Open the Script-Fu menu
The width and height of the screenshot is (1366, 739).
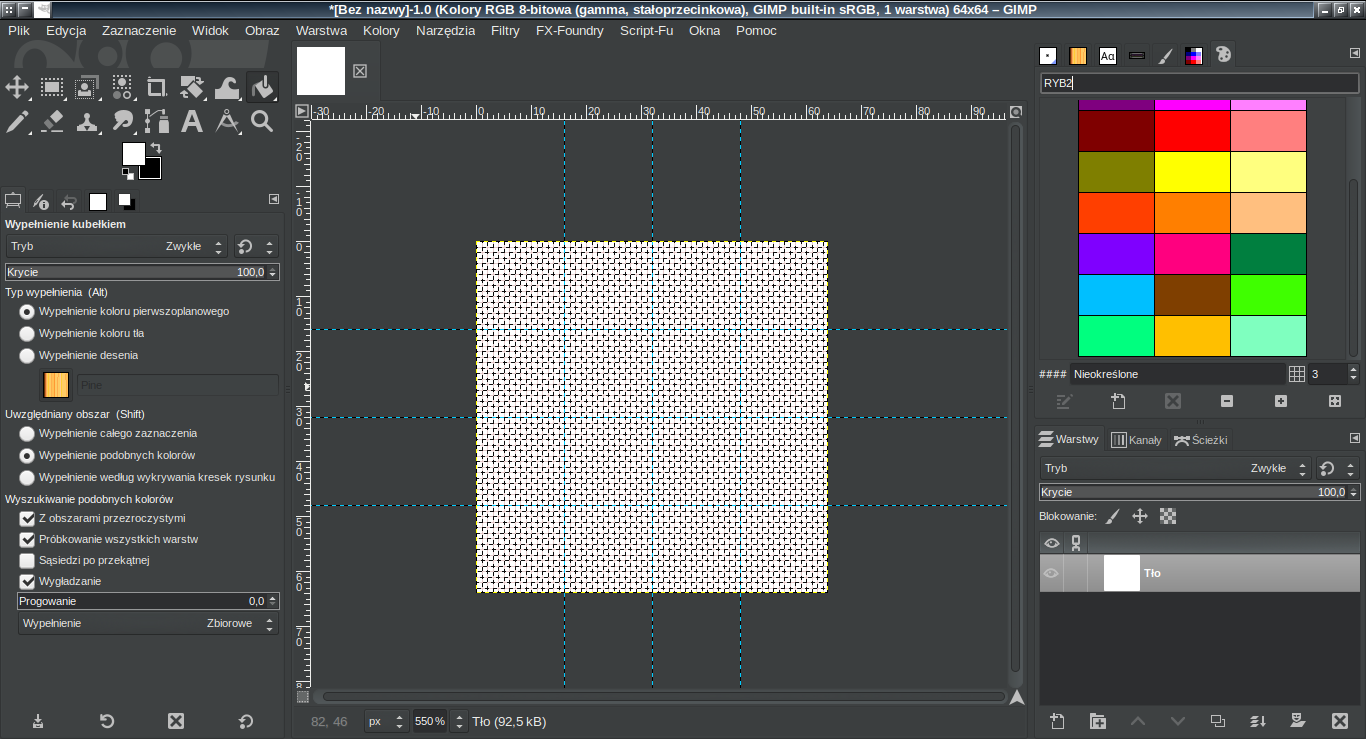click(x=646, y=30)
